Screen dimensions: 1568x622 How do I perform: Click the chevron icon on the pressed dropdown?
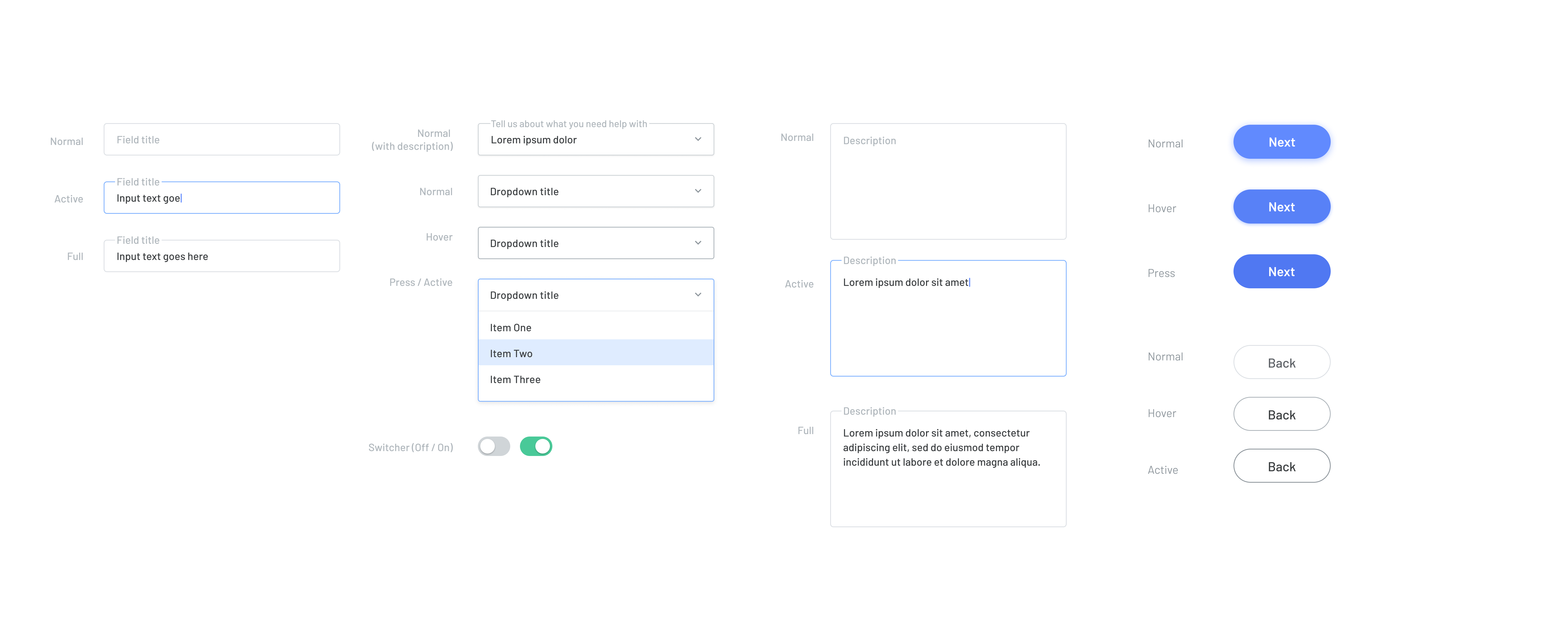[x=698, y=295]
